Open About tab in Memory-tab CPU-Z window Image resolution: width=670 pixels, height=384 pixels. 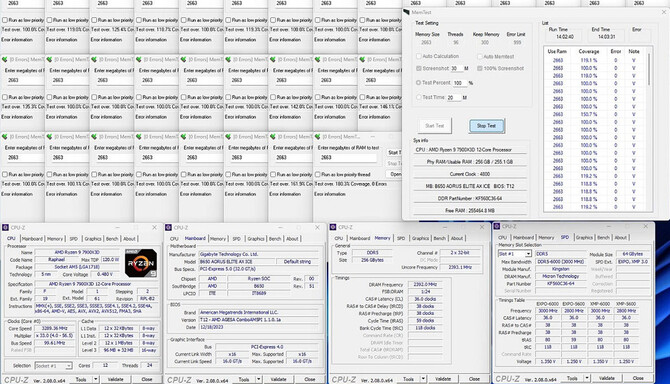pos(457,238)
